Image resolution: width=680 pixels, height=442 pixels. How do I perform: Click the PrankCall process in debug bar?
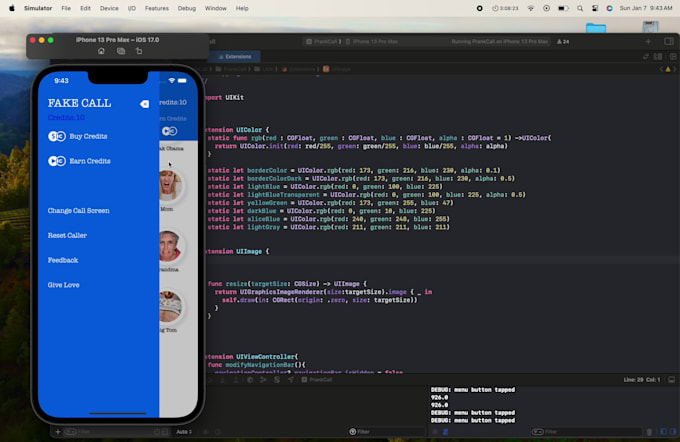click(x=317, y=380)
